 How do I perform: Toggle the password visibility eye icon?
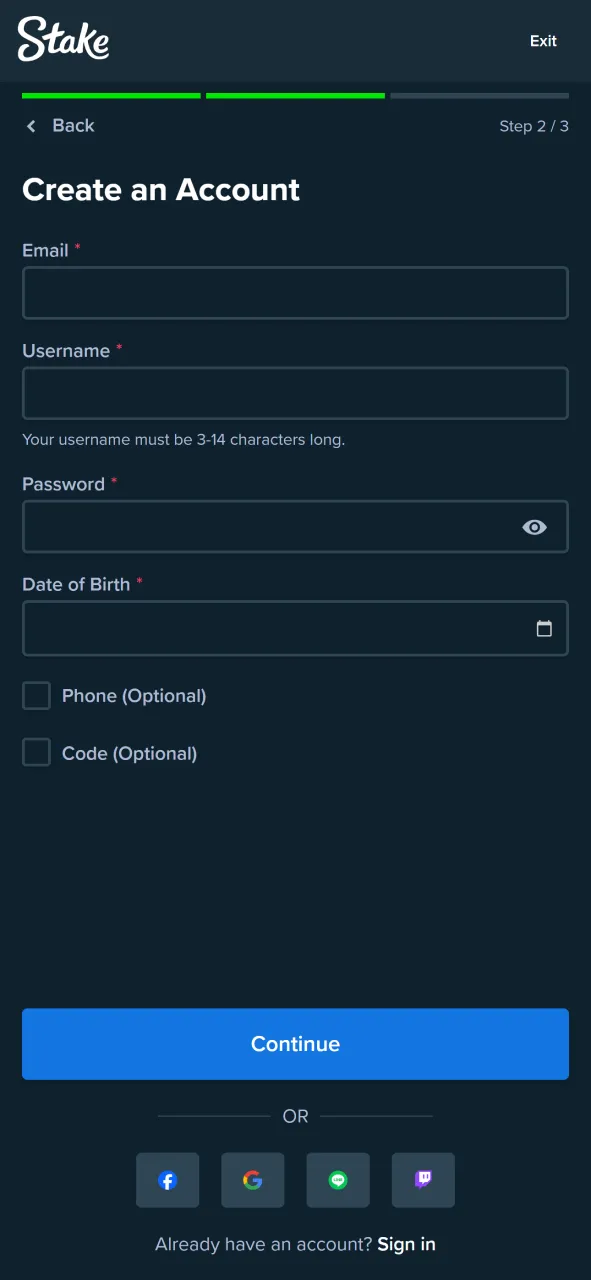534,527
